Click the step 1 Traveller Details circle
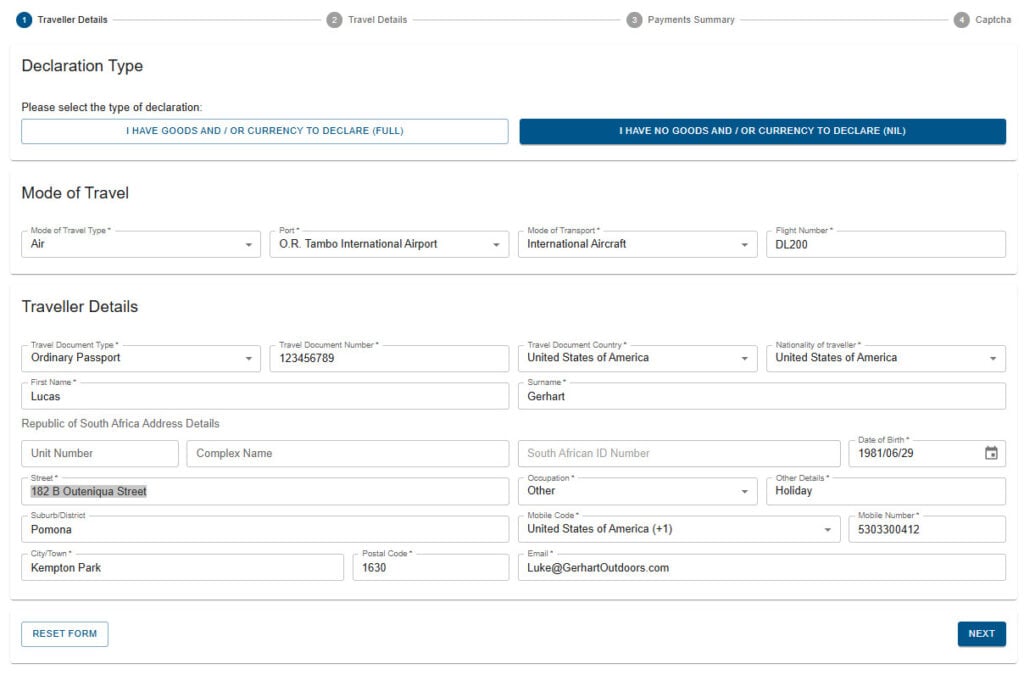The image size is (1024, 675). (x=24, y=20)
